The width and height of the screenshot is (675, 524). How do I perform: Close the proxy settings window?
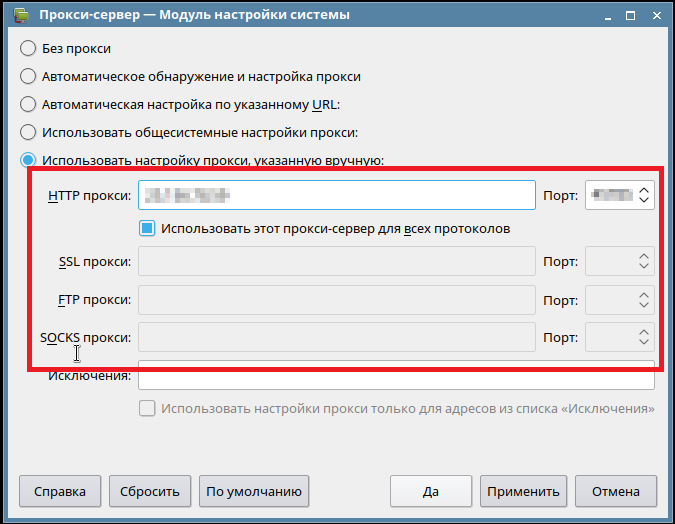[x=657, y=16]
